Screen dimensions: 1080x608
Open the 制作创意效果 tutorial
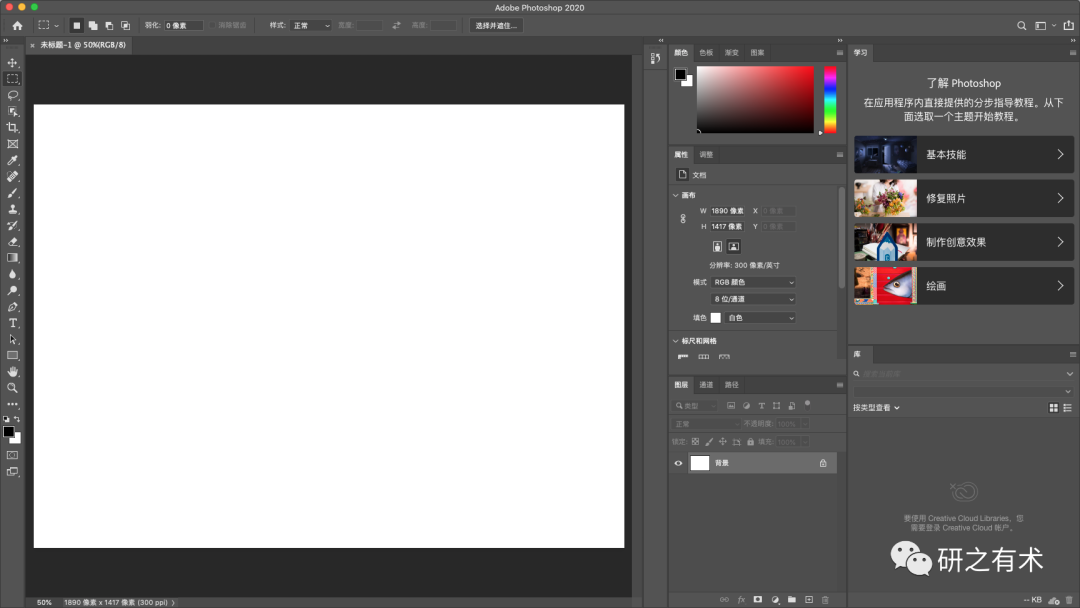pyautogui.click(x=964, y=242)
